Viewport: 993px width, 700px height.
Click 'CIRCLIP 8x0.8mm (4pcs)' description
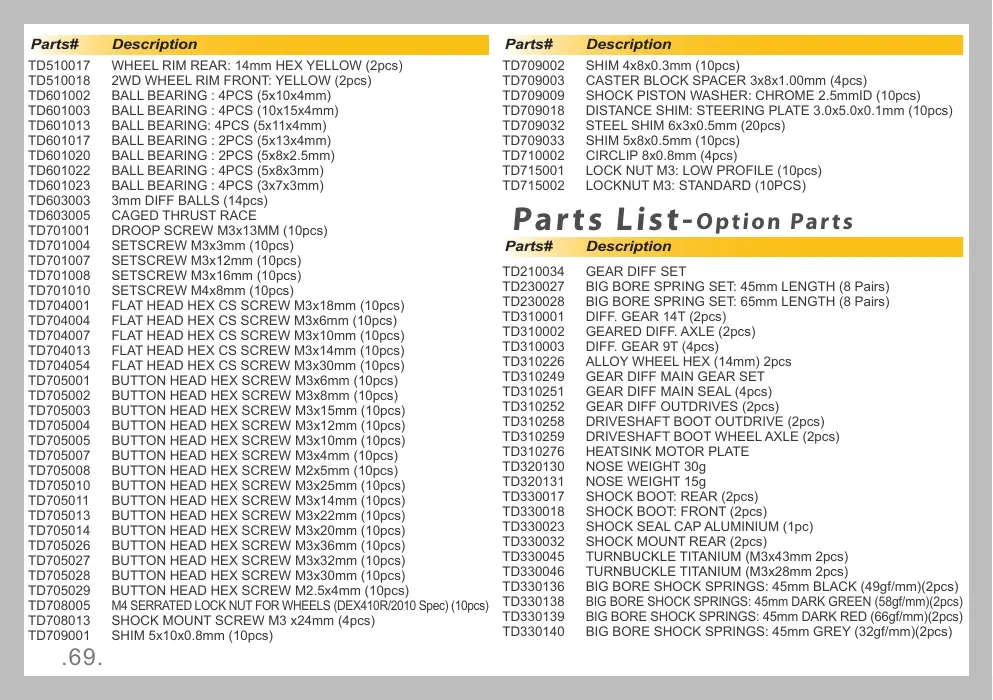pos(662,155)
